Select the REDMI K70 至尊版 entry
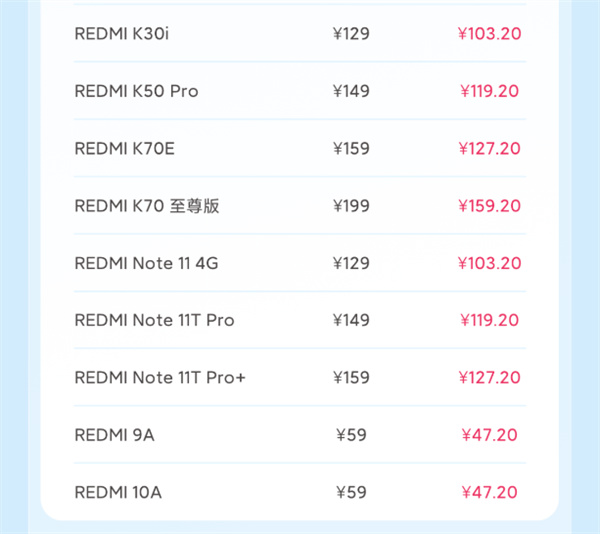The image size is (600, 534). pyautogui.click(x=146, y=206)
